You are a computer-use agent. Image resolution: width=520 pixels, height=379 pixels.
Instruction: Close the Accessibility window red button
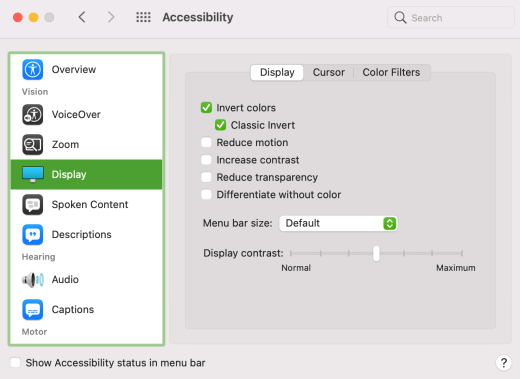[18, 17]
